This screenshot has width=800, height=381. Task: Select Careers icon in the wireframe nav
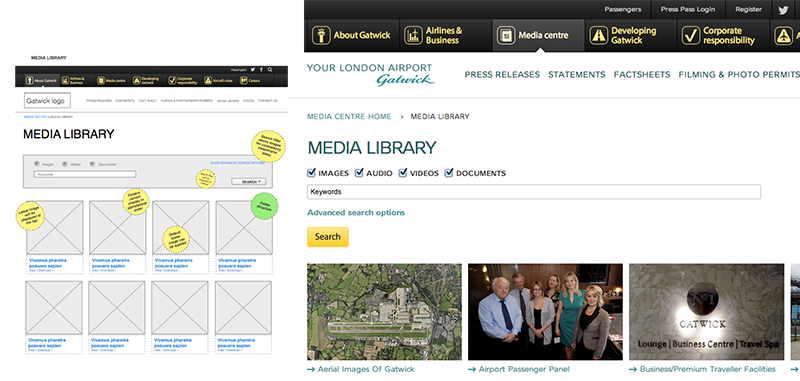(x=244, y=80)
